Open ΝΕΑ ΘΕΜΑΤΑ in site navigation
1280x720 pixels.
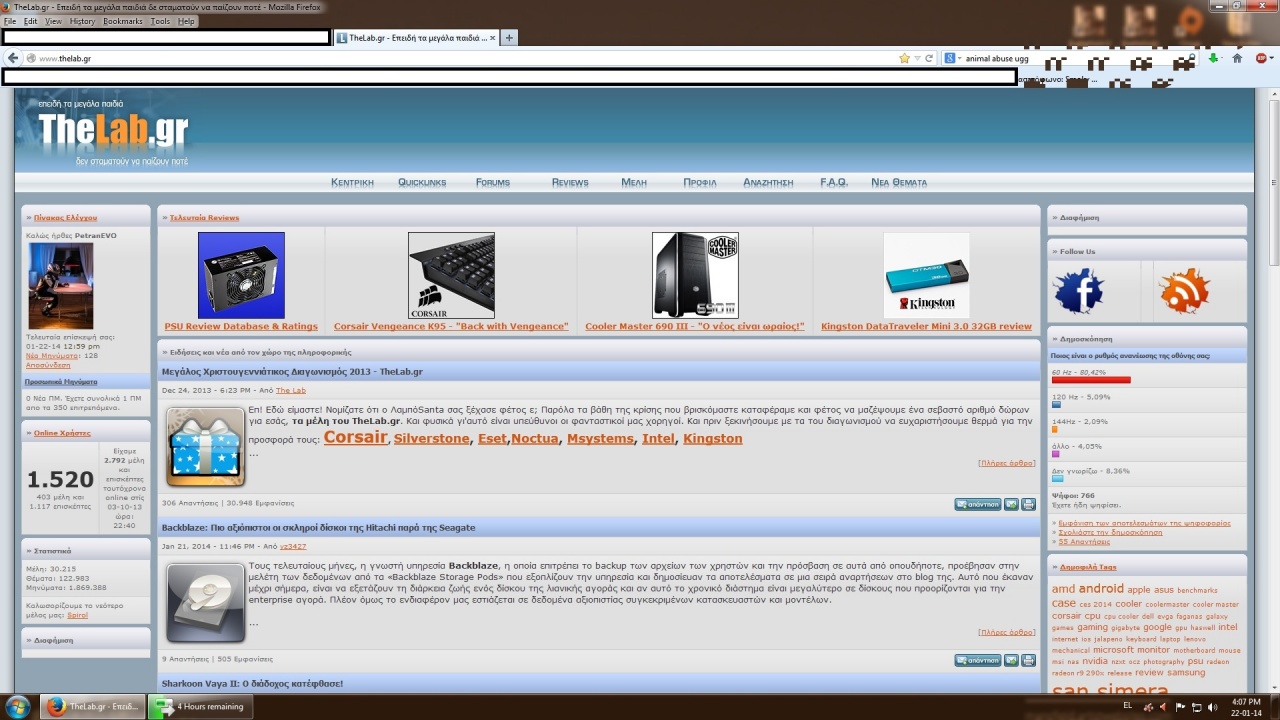(899, 183)
